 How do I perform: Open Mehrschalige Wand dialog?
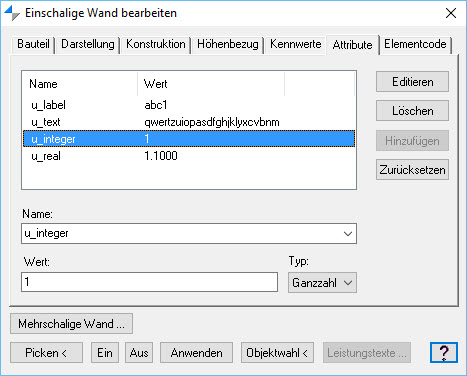tap(71, 324)
